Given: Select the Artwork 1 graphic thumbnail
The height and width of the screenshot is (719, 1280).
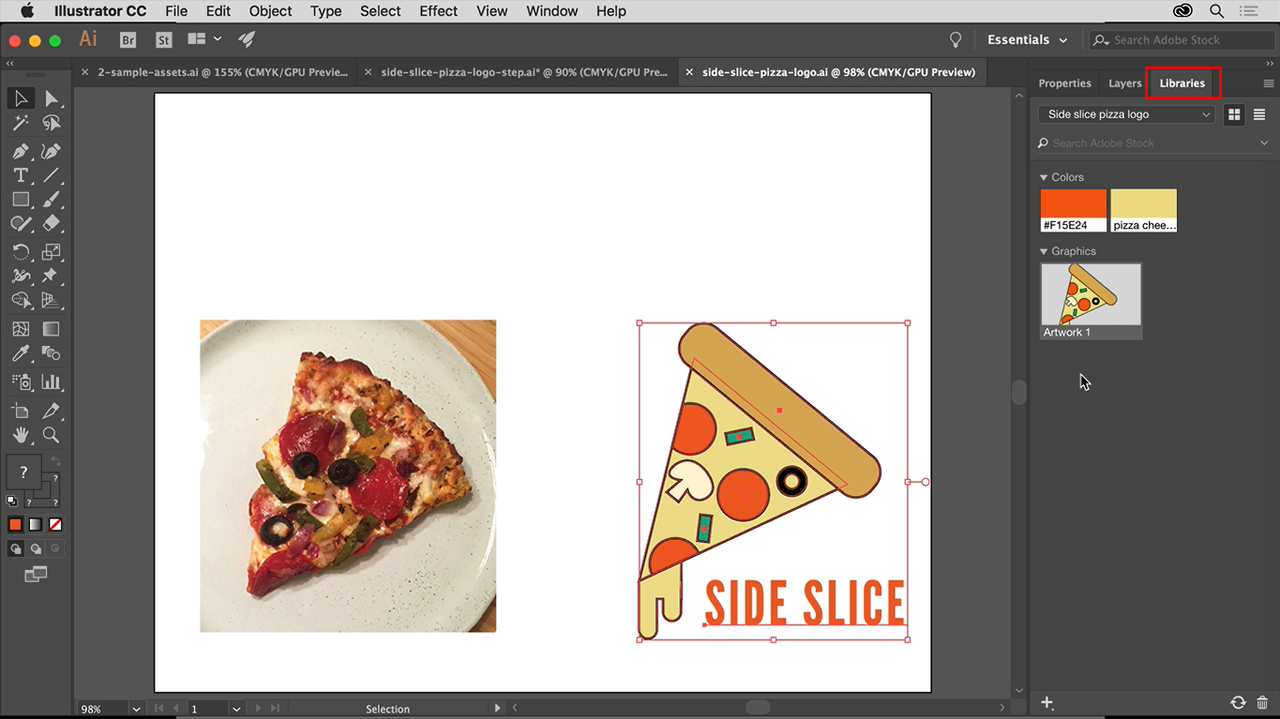Looking at the screenshot, I should click(x=1091, y=300).
